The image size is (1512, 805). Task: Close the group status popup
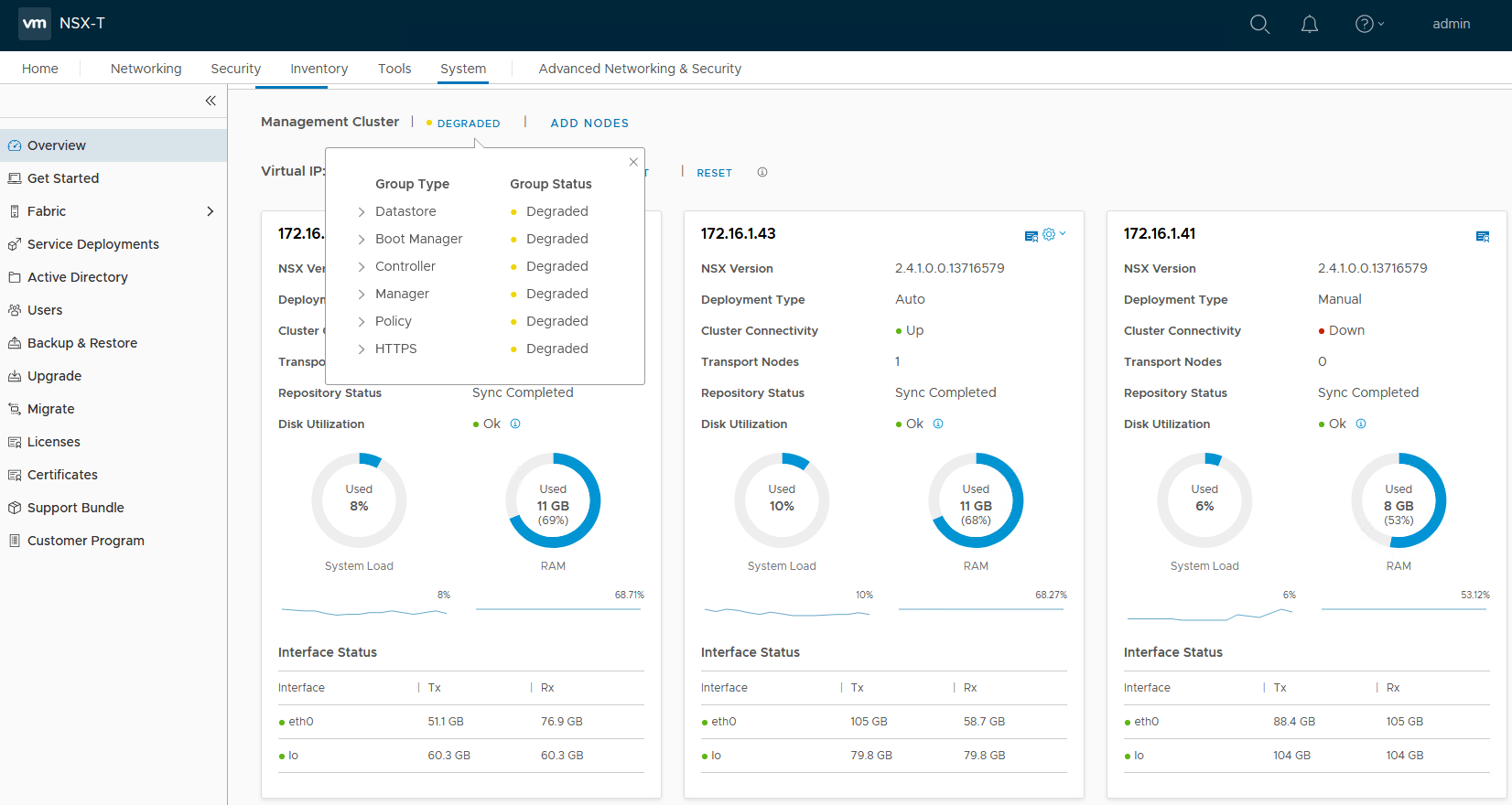click(633, 162)
